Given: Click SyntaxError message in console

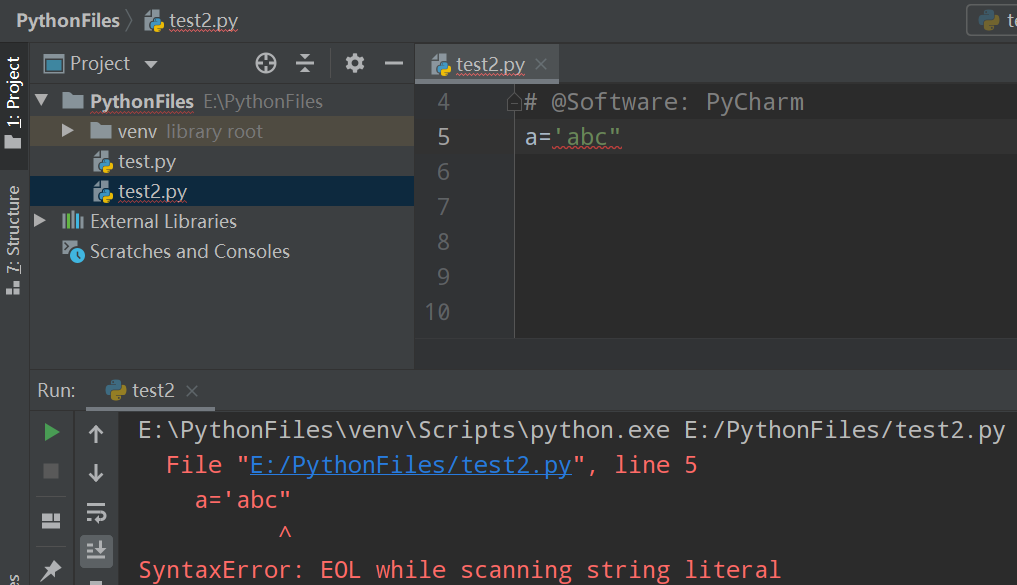Looking at the screenshot, I should (459, 570).
